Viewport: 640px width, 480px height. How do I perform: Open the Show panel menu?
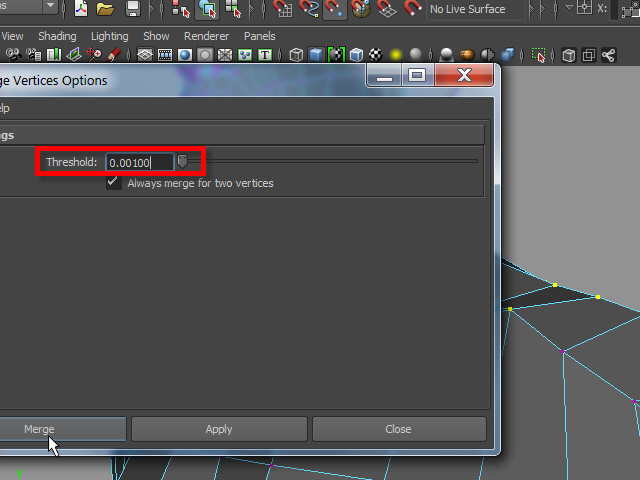(x=156, y=36)
